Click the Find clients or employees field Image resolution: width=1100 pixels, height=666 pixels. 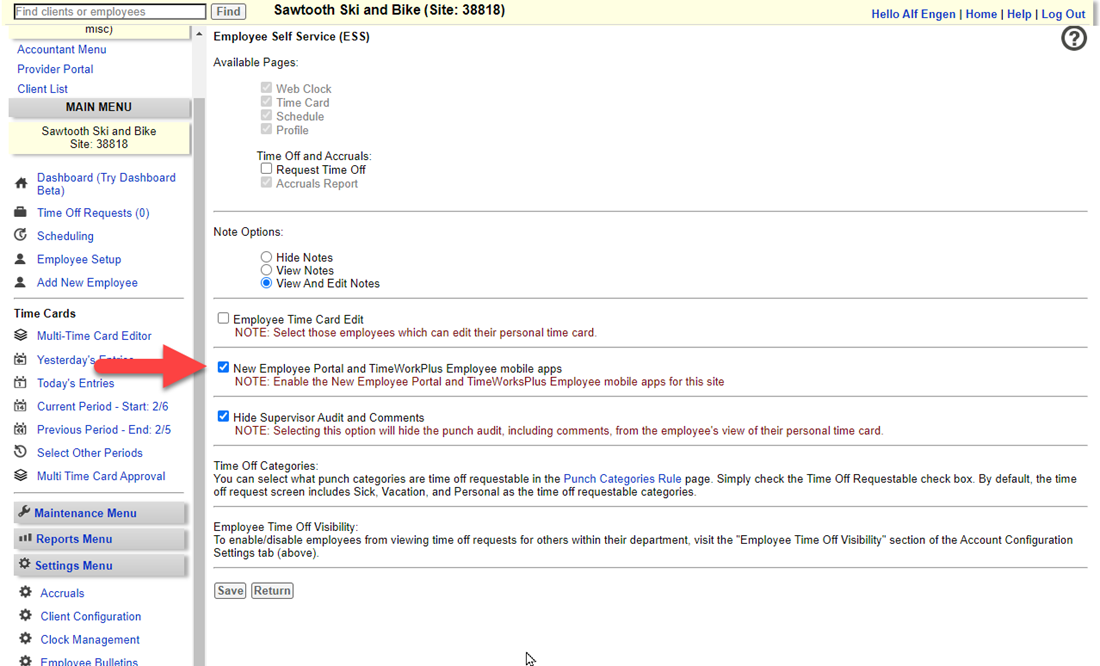[x=110, y=12]
